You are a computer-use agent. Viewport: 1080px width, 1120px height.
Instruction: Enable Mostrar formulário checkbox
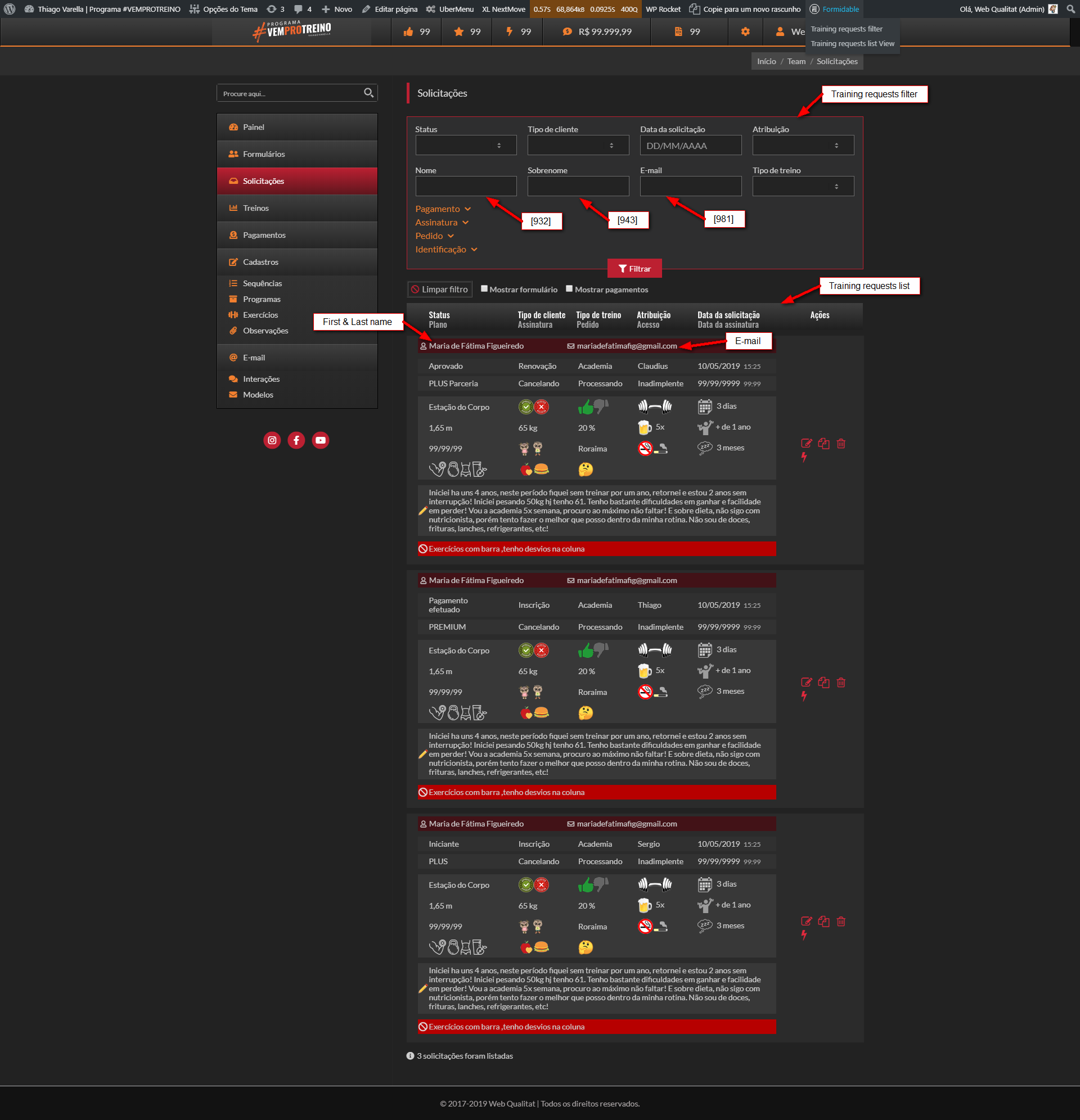(x=484, y=288)
